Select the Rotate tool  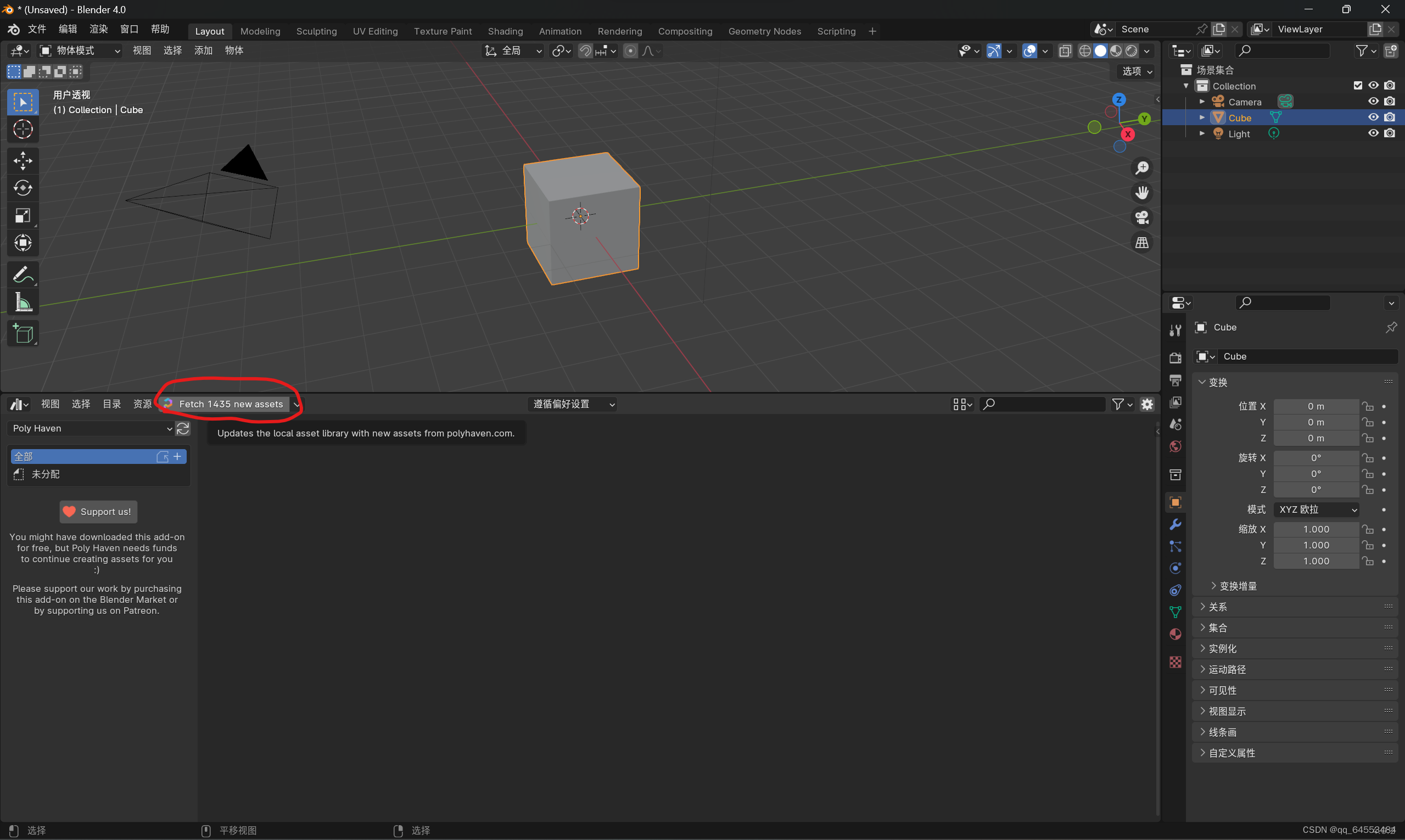tap(23, 188)
